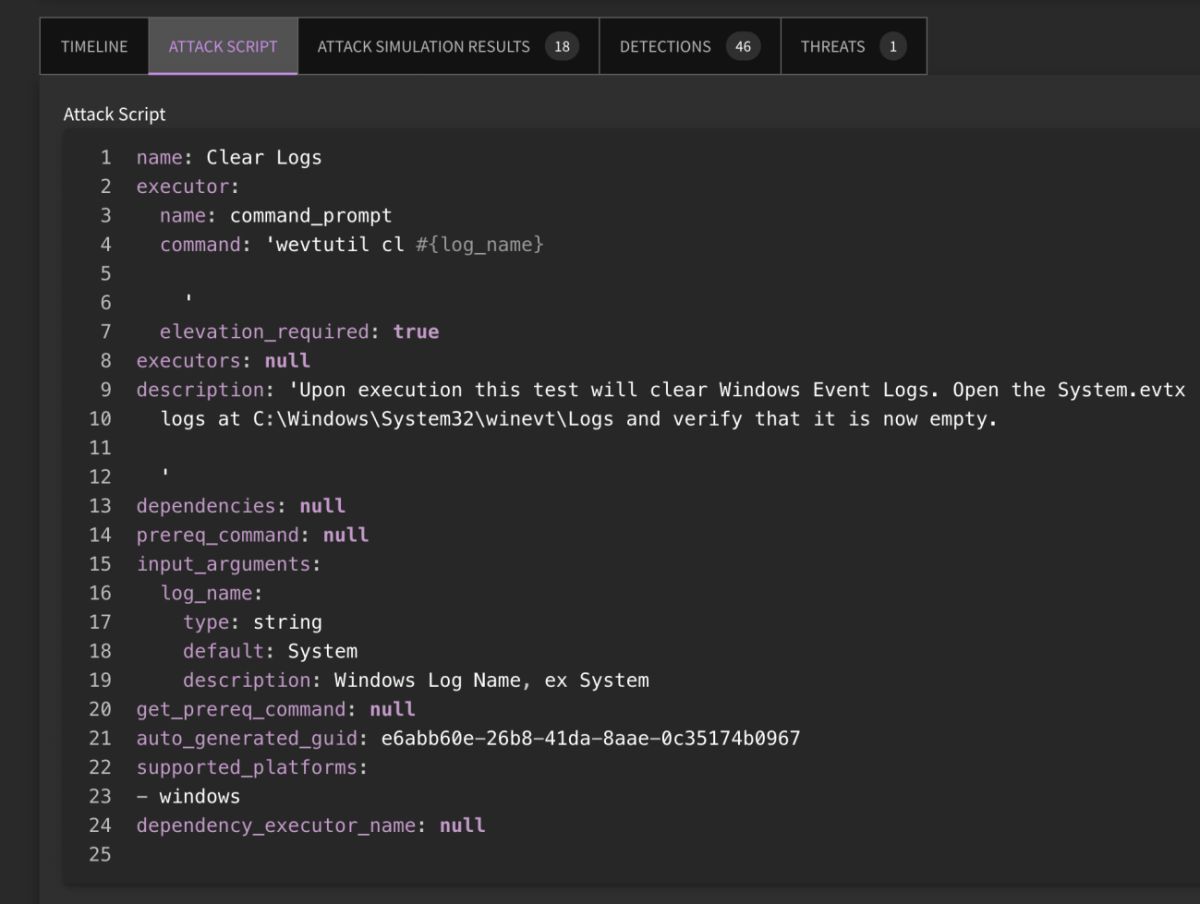Click 'dependency_executor_name: null' line

point(311,825)
